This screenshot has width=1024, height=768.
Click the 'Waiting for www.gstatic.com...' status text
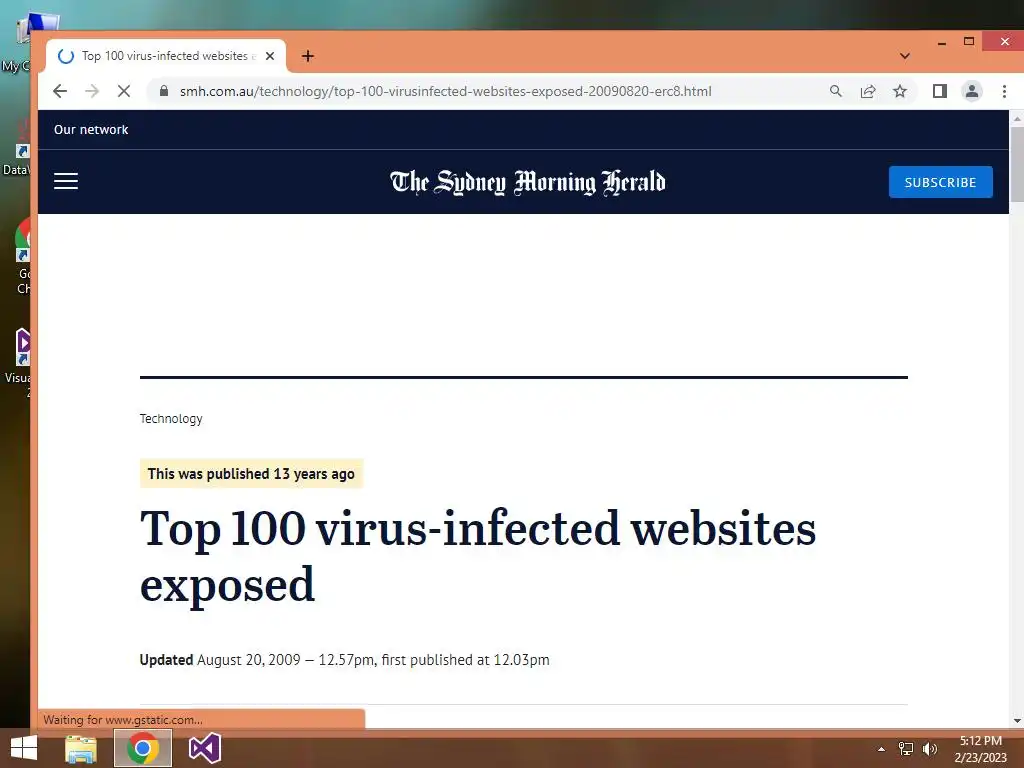point(123,720)
